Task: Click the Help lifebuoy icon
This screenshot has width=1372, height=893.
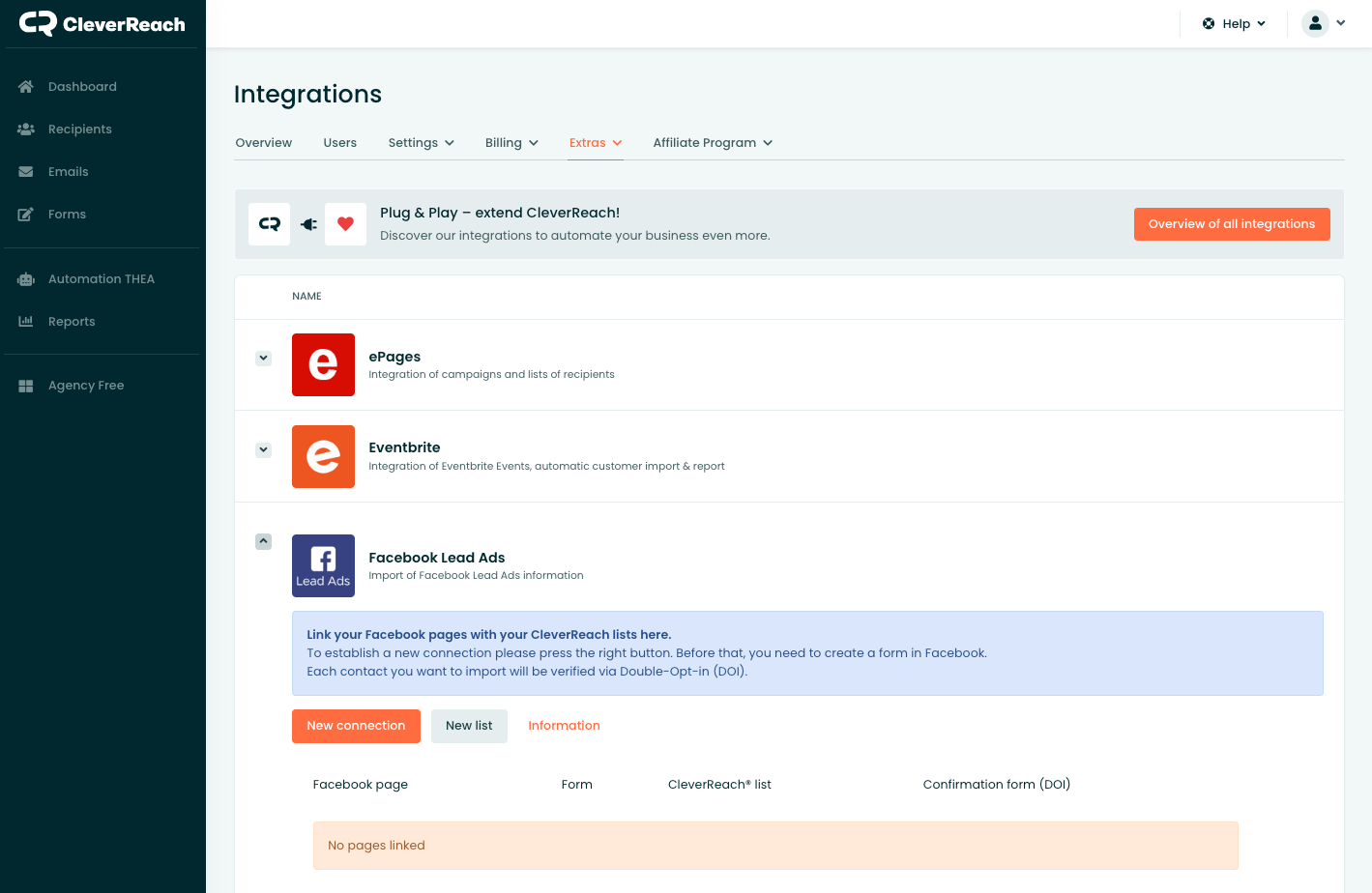Action: pos(1209,24)
